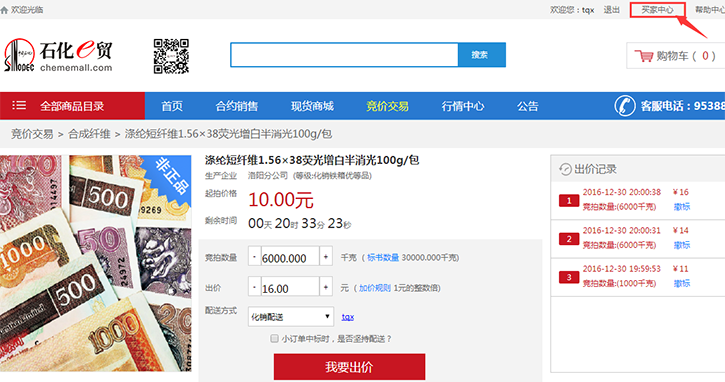Click the 出价记录 history clock icon
The width and height of the screenshot is (725, 382).
pyautogui.click(x=565, y=169)
